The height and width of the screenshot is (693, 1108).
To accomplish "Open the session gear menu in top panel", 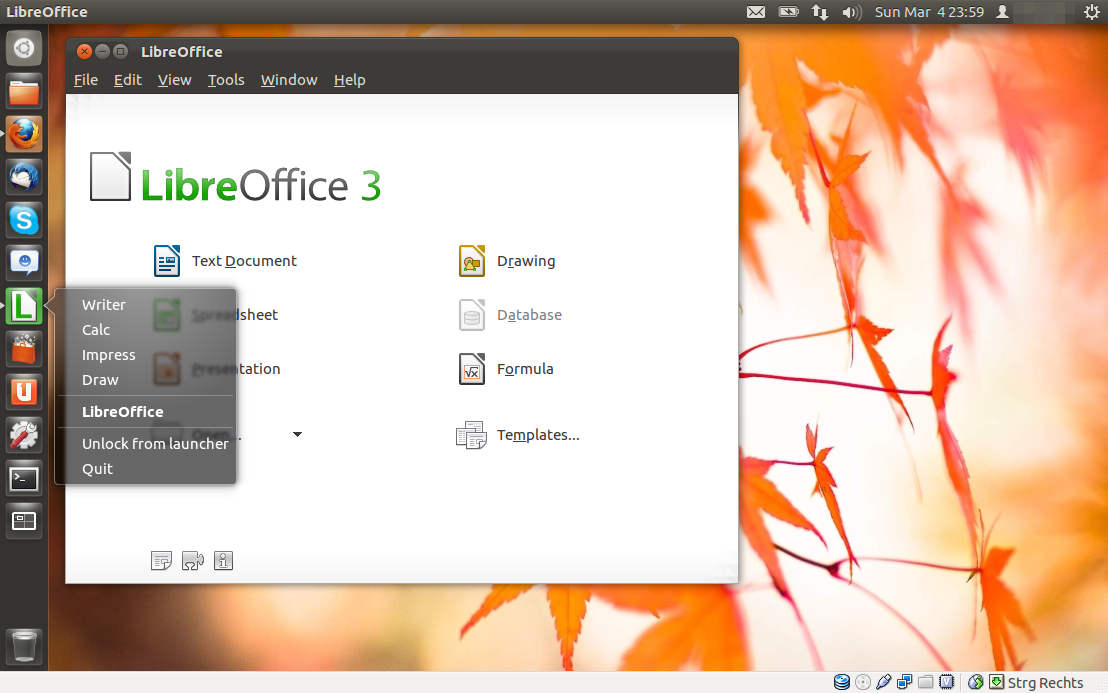I will click(x=1091, y=12).
